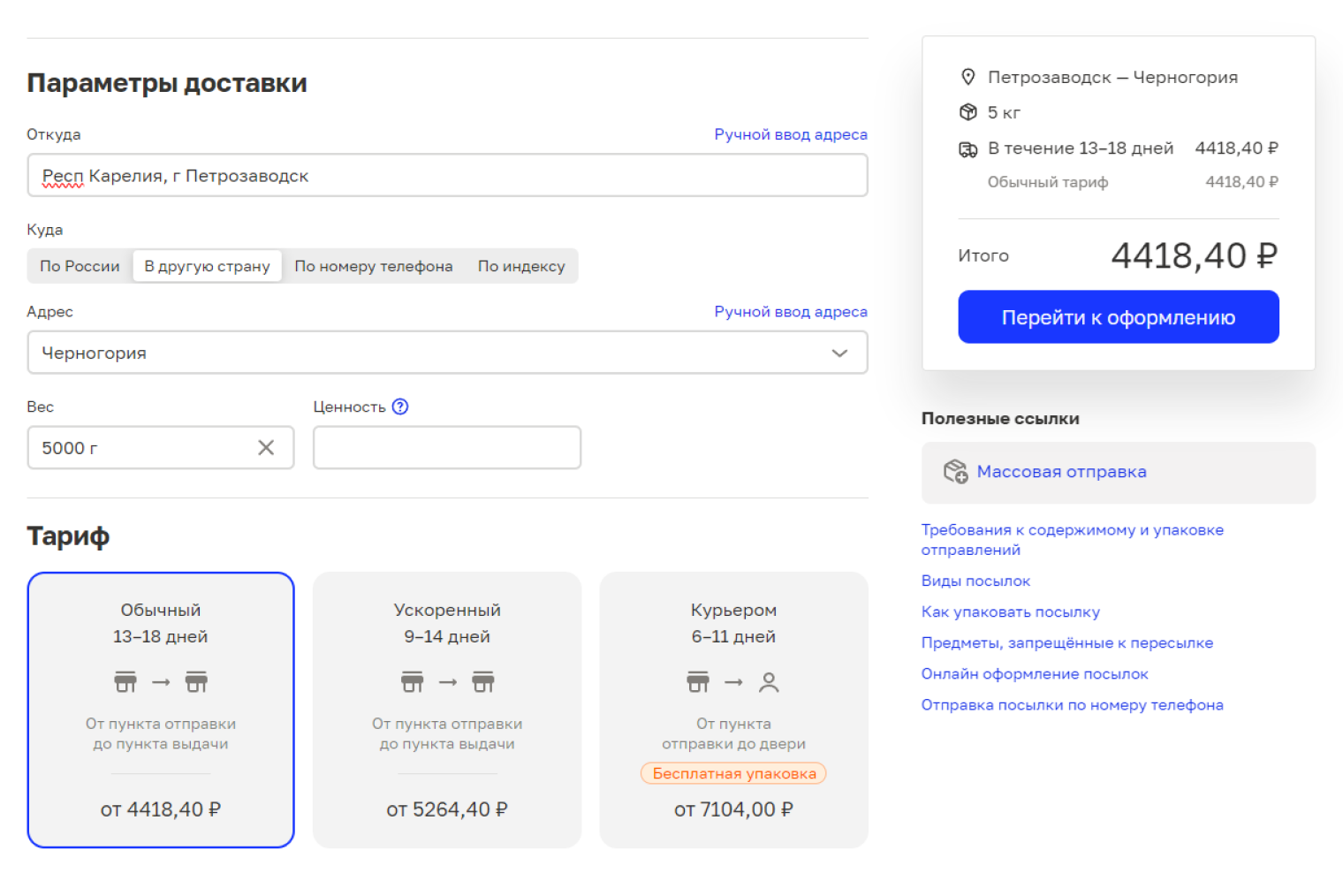Click the person icon in the Курьером tariff
The height and width of the screenshot is (896, 1343).
click(x=769, y=682)
